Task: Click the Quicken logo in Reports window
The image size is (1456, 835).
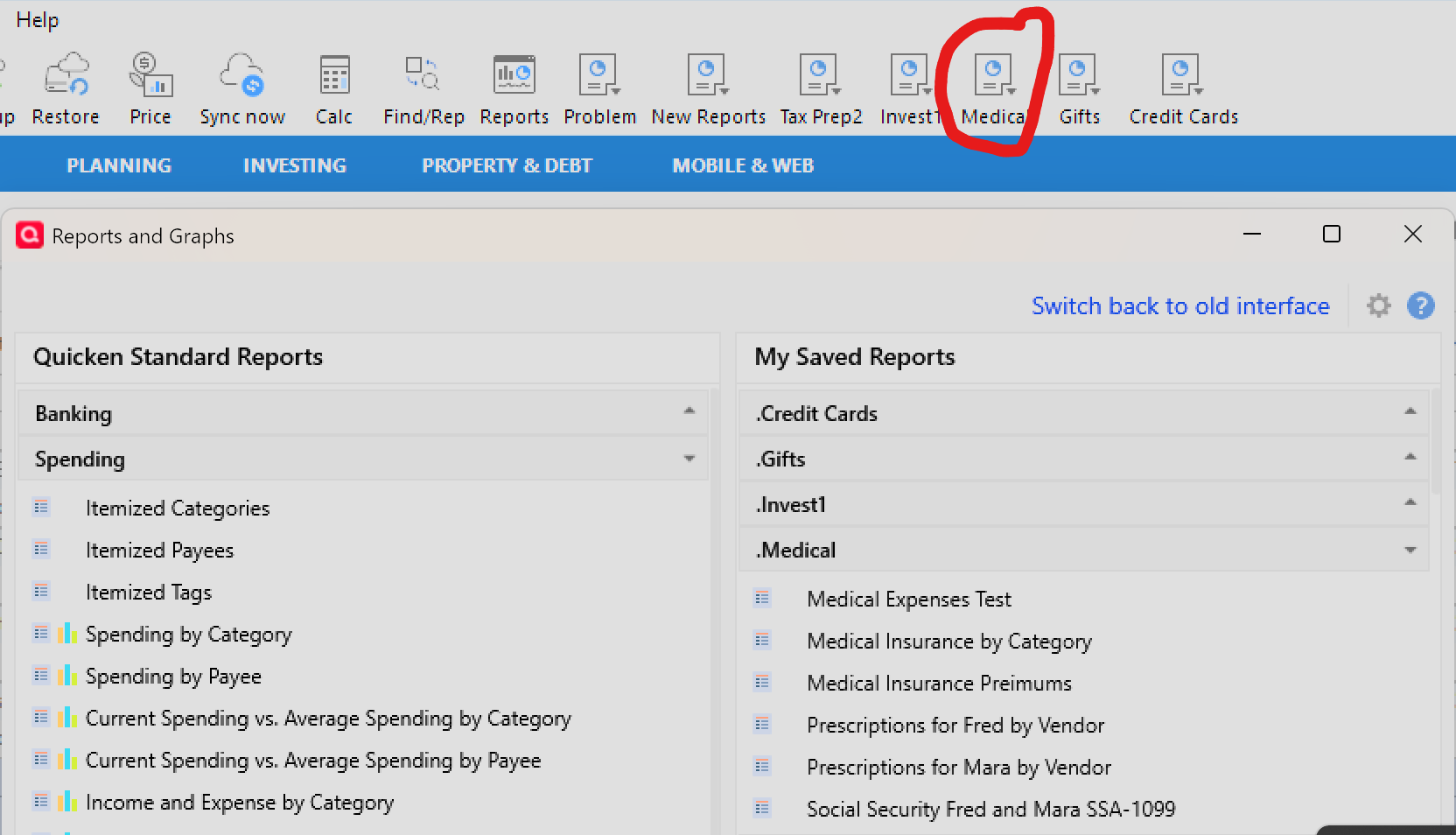Action: tap(30, 235)
